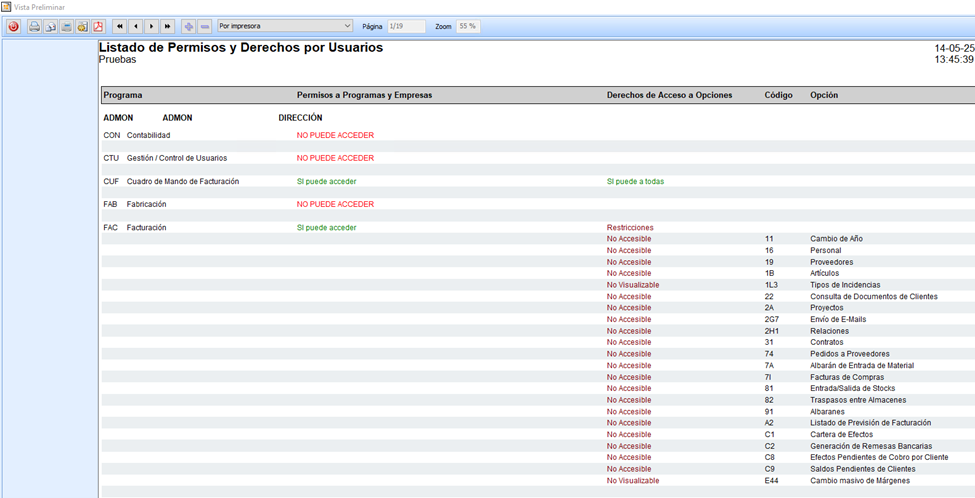Zoom out with the minus icon
The height and width of the screenshot is (498, 975).
(204, 26)
